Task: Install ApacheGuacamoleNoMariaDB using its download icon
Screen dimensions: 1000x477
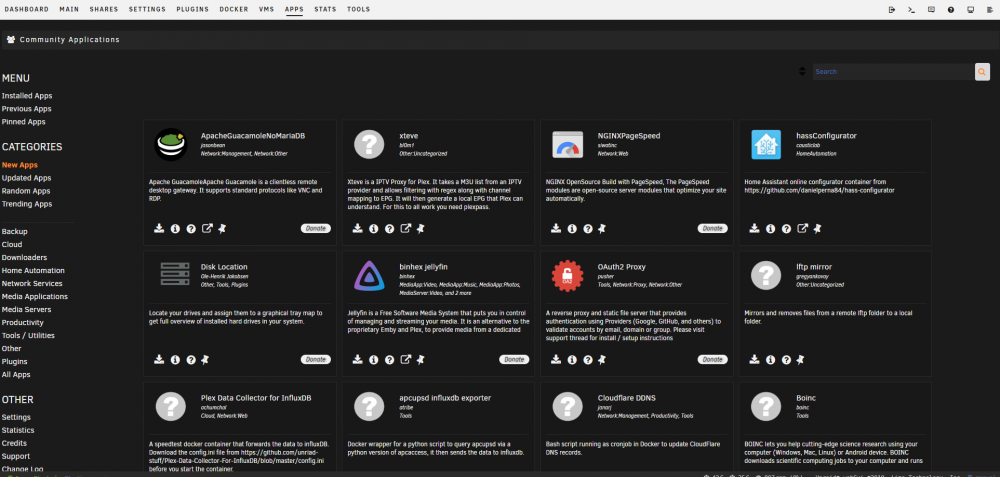Action: click(x=159, y=228)
